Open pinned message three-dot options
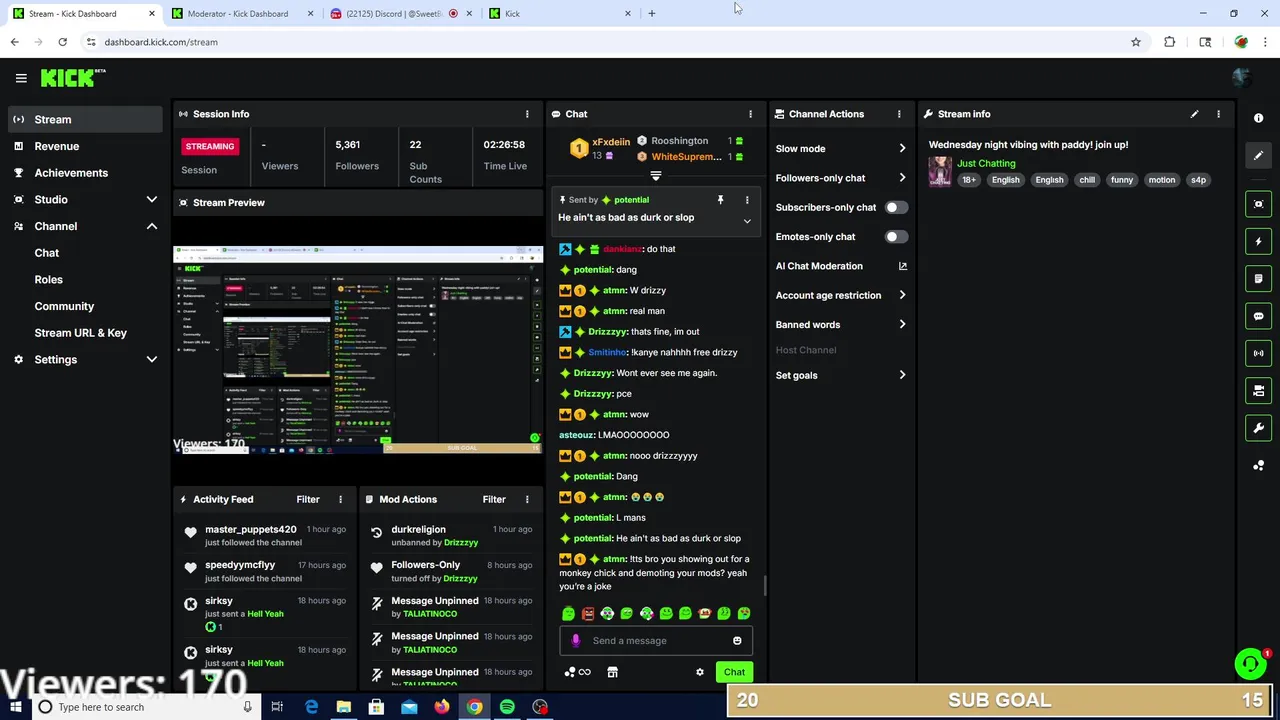This screenshot has width=1280, height=720. (746, 200)
